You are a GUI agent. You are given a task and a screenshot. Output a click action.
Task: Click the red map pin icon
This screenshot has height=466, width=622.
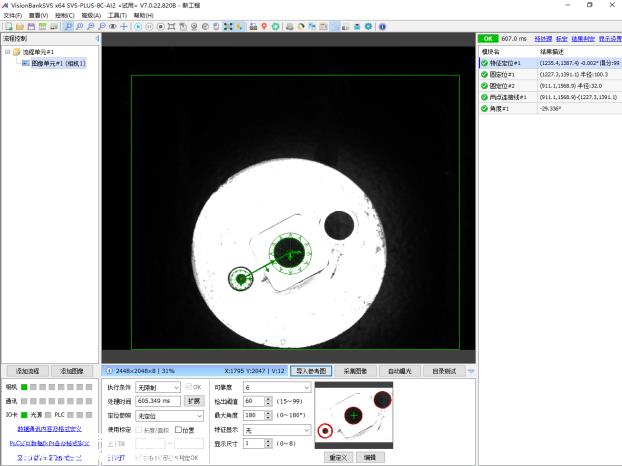pyautogui.click(x=264, y=27)
